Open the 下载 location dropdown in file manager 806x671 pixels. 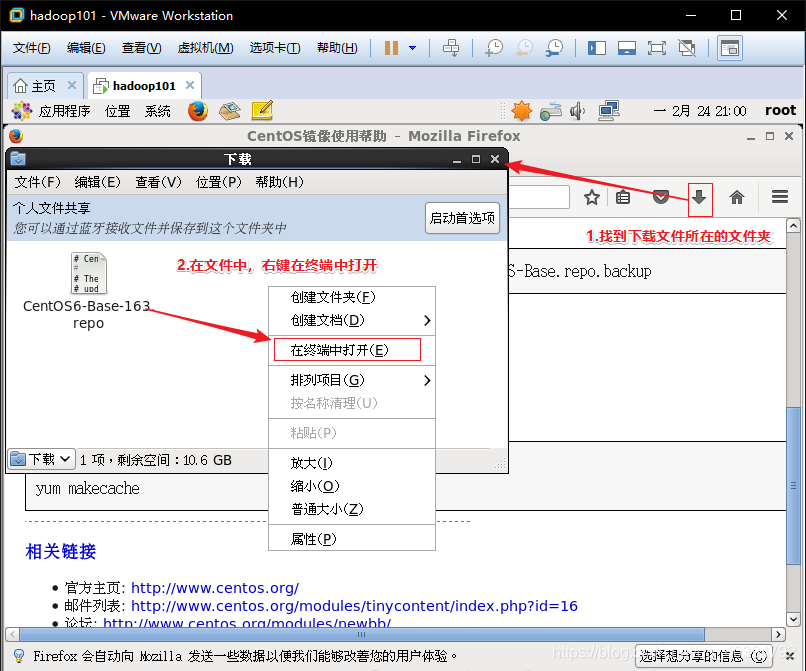(x=40, y=458)
